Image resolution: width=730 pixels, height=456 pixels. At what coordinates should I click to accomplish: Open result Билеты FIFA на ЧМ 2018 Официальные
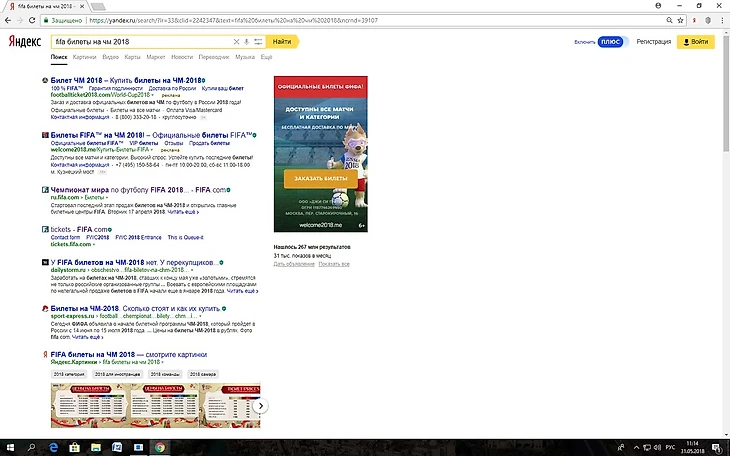151,135
